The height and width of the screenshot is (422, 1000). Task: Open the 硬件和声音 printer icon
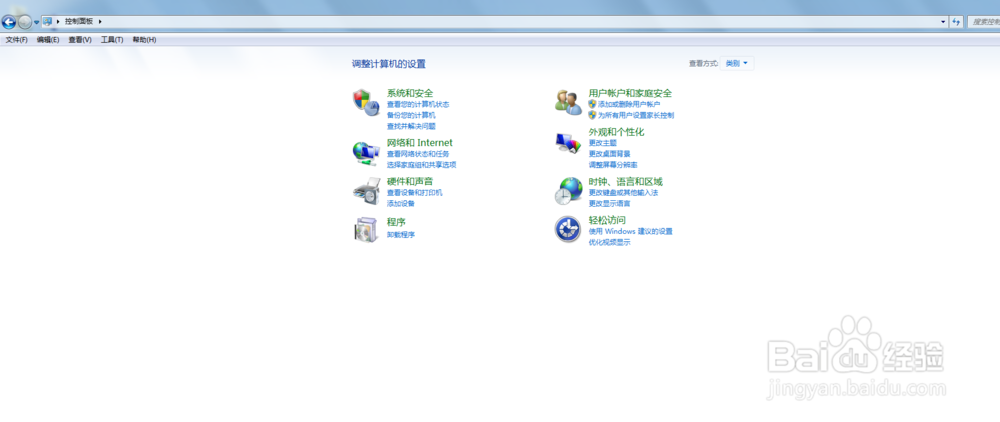point(366,191)
